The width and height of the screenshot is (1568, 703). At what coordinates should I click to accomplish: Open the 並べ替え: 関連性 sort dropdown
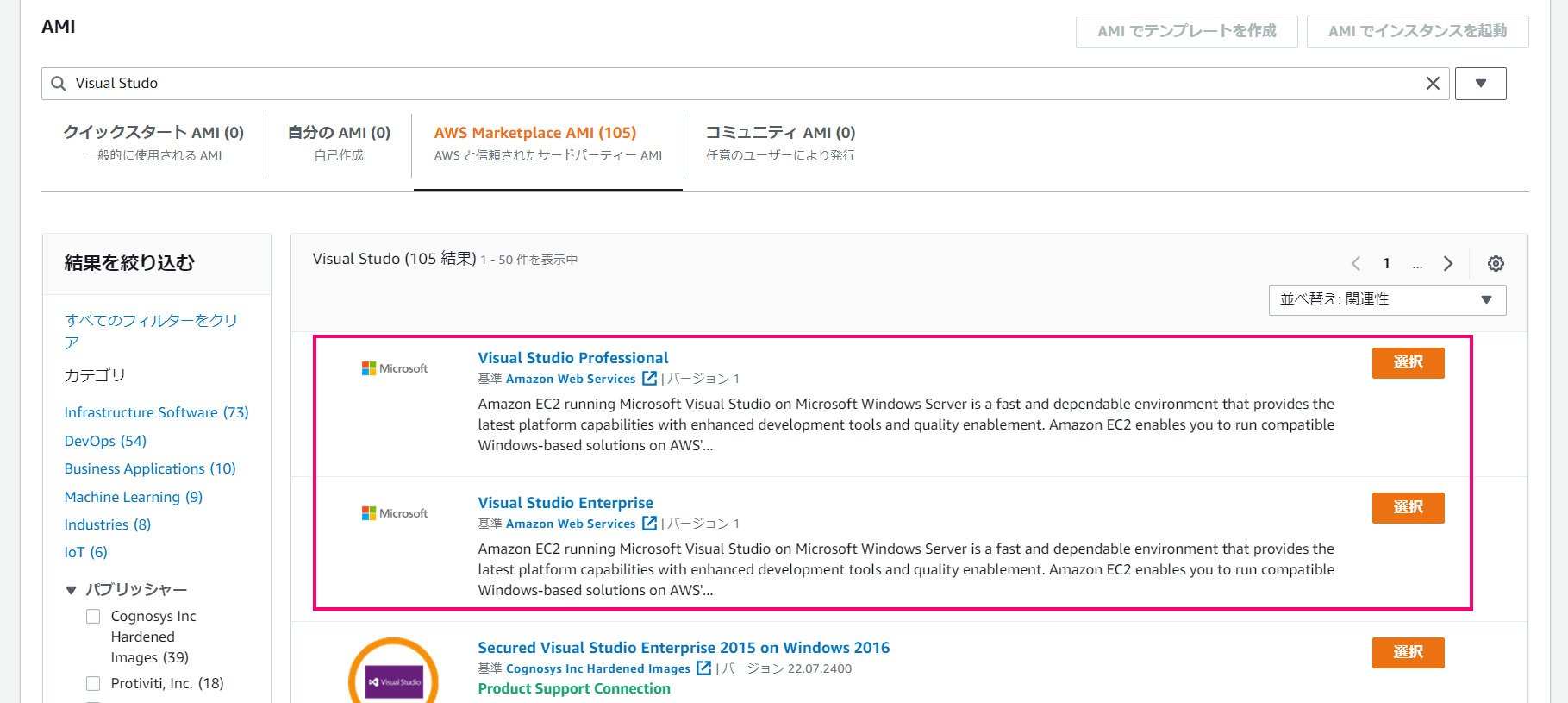tap(1387, 300)
